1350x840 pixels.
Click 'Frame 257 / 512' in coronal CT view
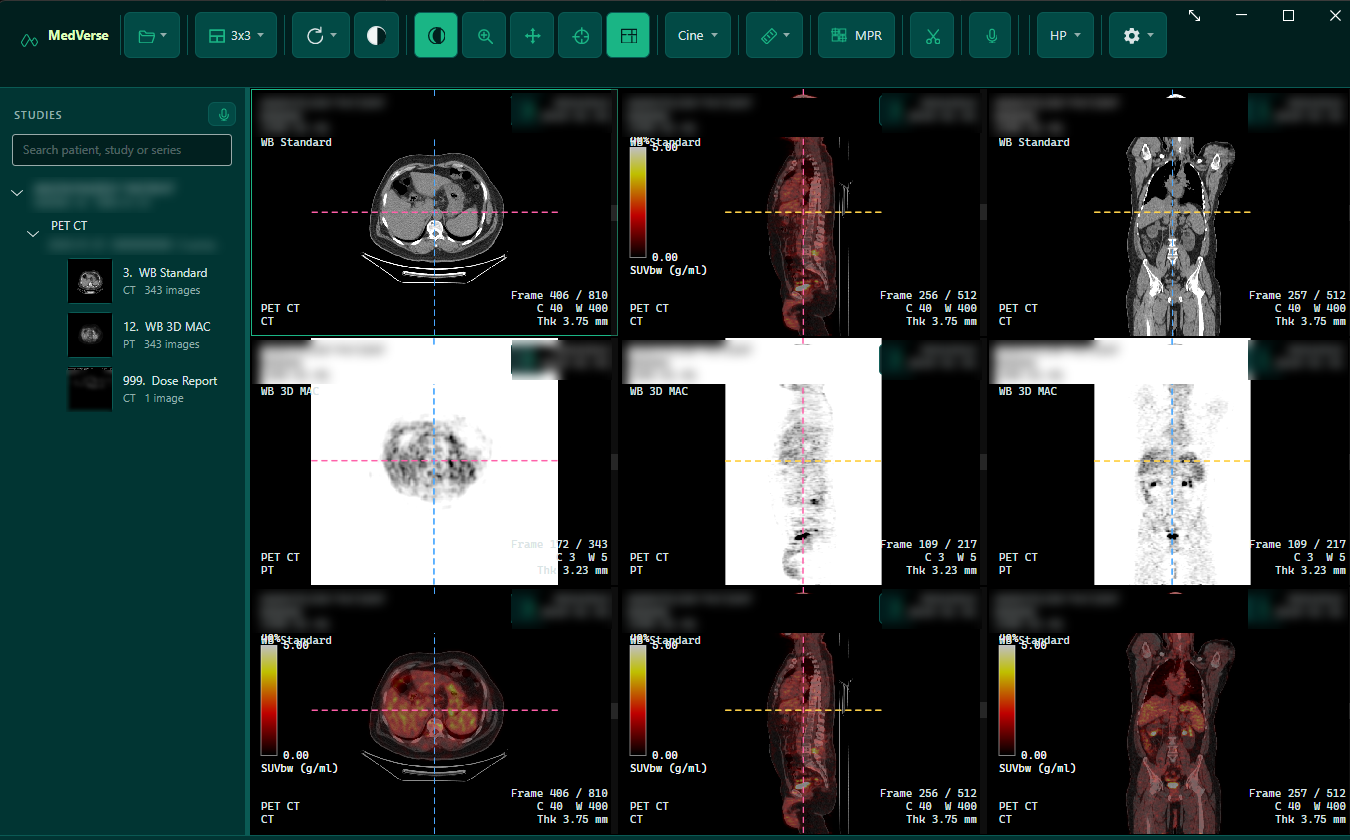[1297, 296]
